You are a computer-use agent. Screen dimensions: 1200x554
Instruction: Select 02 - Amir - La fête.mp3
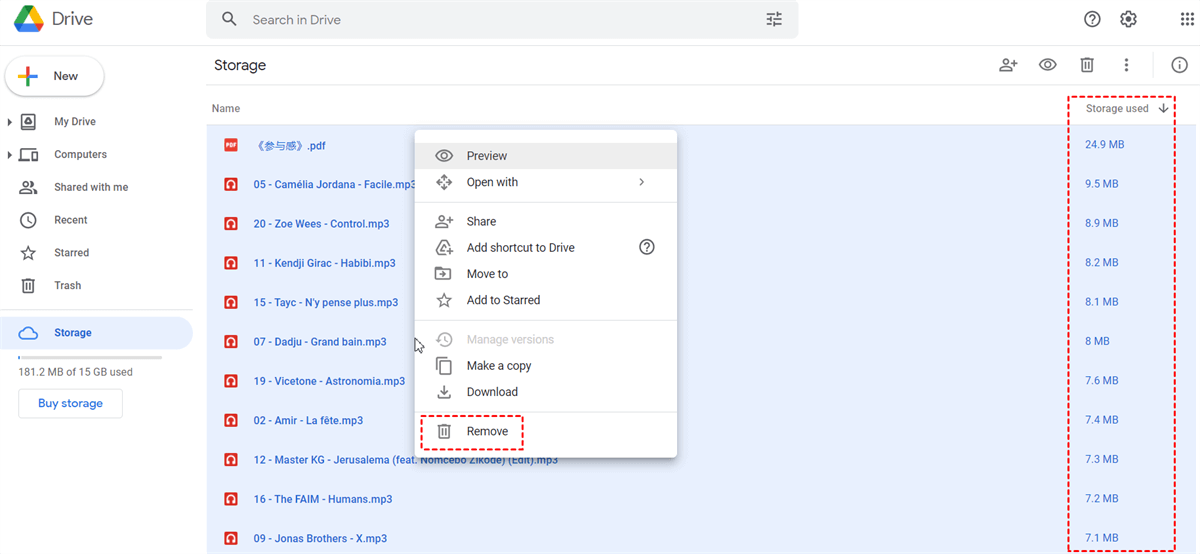pyautogui.click(x=308, y=421)
